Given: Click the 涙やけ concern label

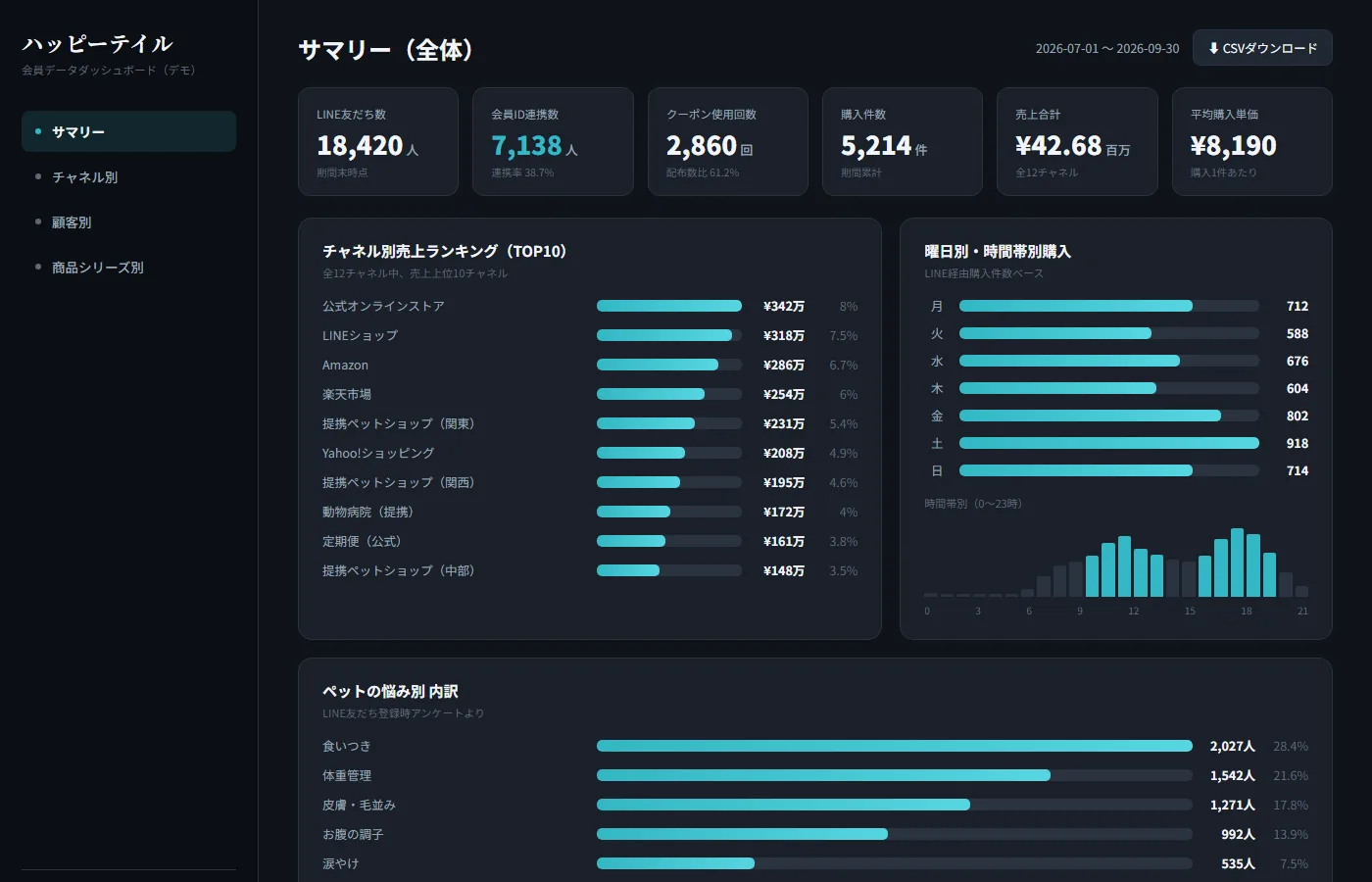Looking at the screenshot, I should [340, 863].
